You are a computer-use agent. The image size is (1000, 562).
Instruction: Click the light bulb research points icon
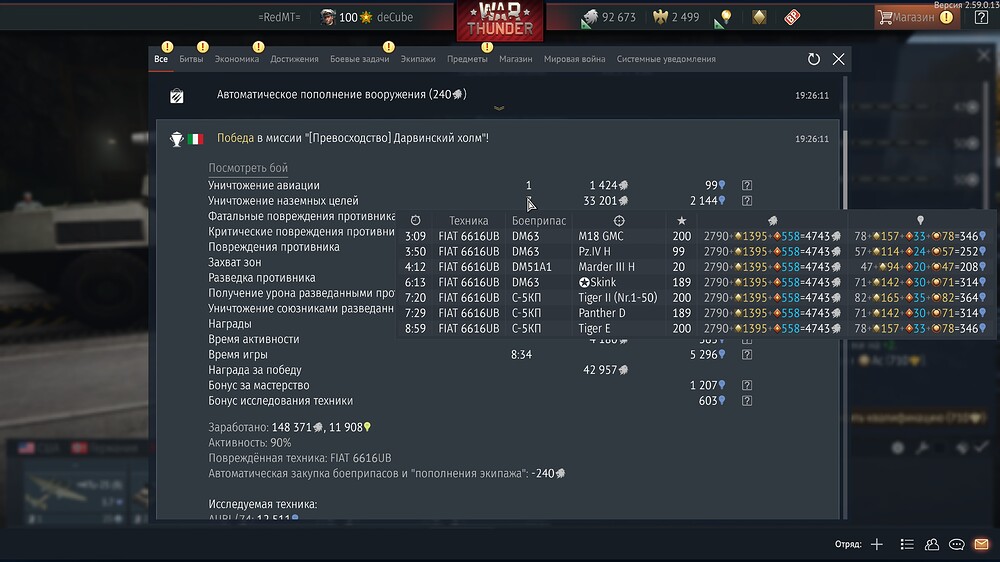pos(726,17)
